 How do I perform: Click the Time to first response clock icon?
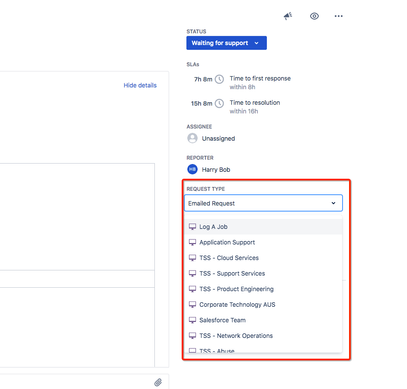[x=219, y=79]
